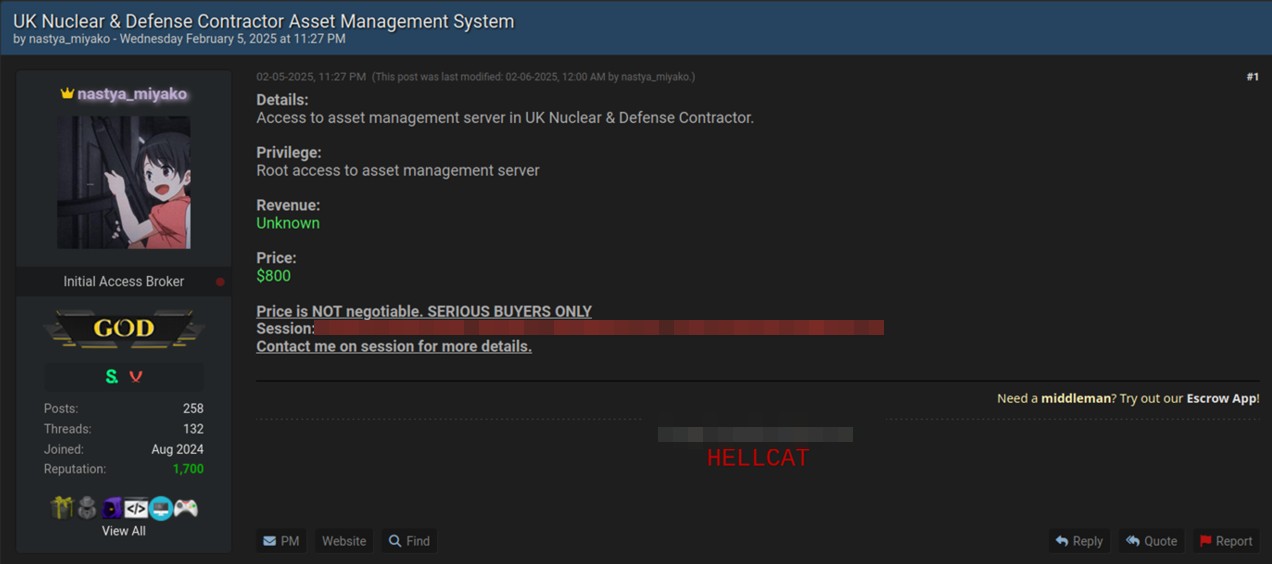The image size is (1272, 564).
Task: Reply to the asset management post
Action: pyautogui.click(x=1078, y=541)
